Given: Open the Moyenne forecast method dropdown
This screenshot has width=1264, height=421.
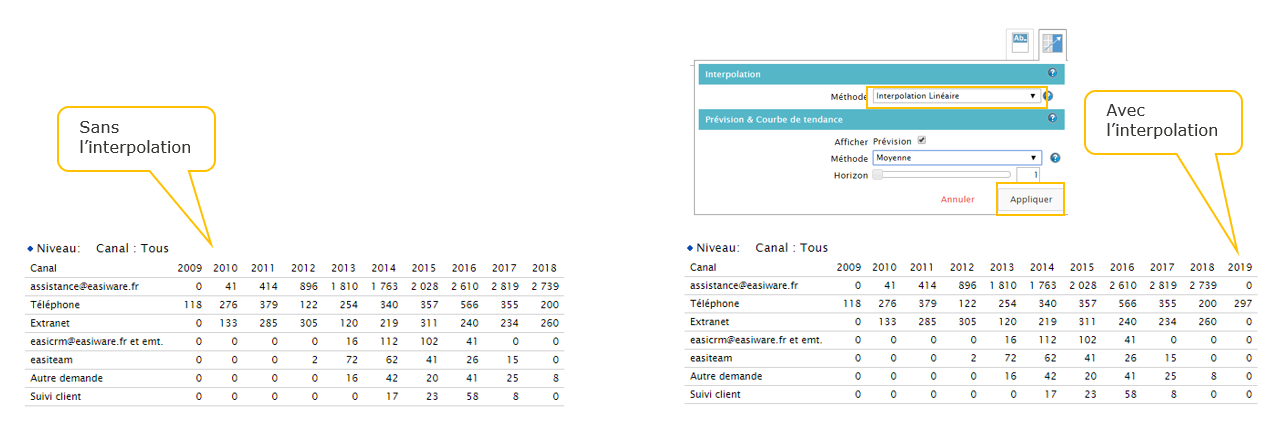Looking at the screenshot, I should [x=956, y=158].
